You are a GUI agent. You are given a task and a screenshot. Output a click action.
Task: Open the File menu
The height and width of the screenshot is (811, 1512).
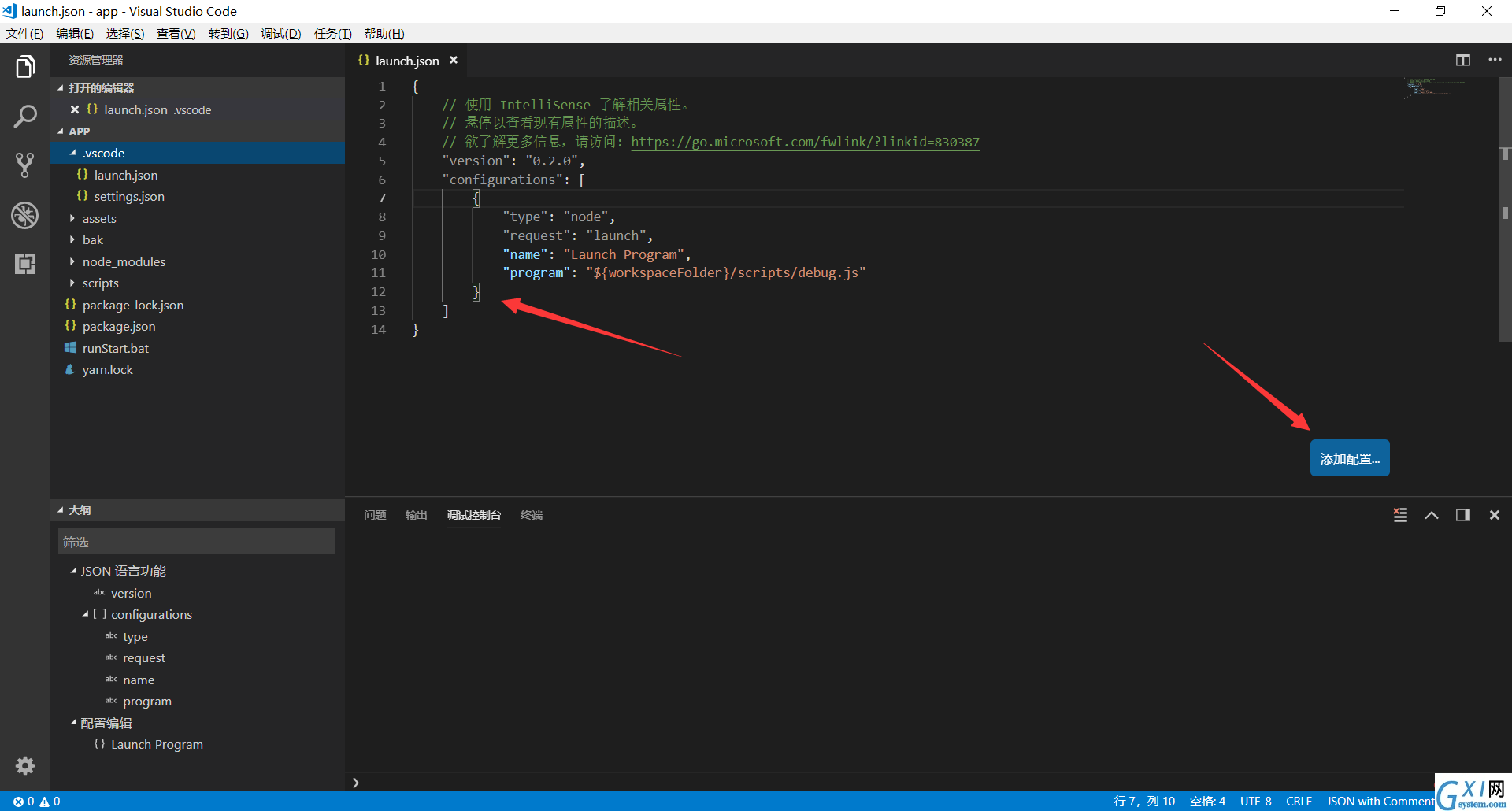(x=24, y=33)
